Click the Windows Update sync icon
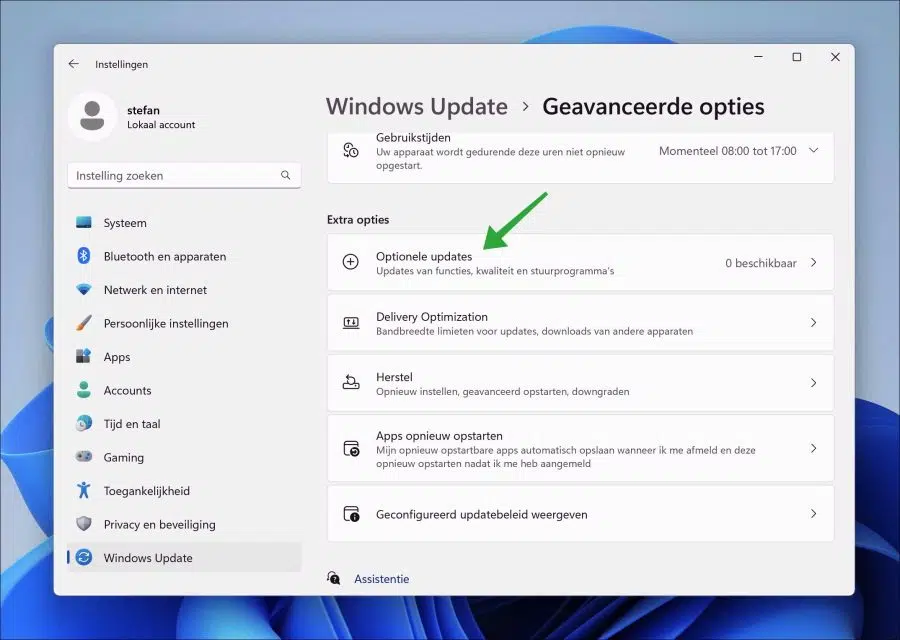Image resolution: width=900 pixels, height=640 pixels. 84,557
